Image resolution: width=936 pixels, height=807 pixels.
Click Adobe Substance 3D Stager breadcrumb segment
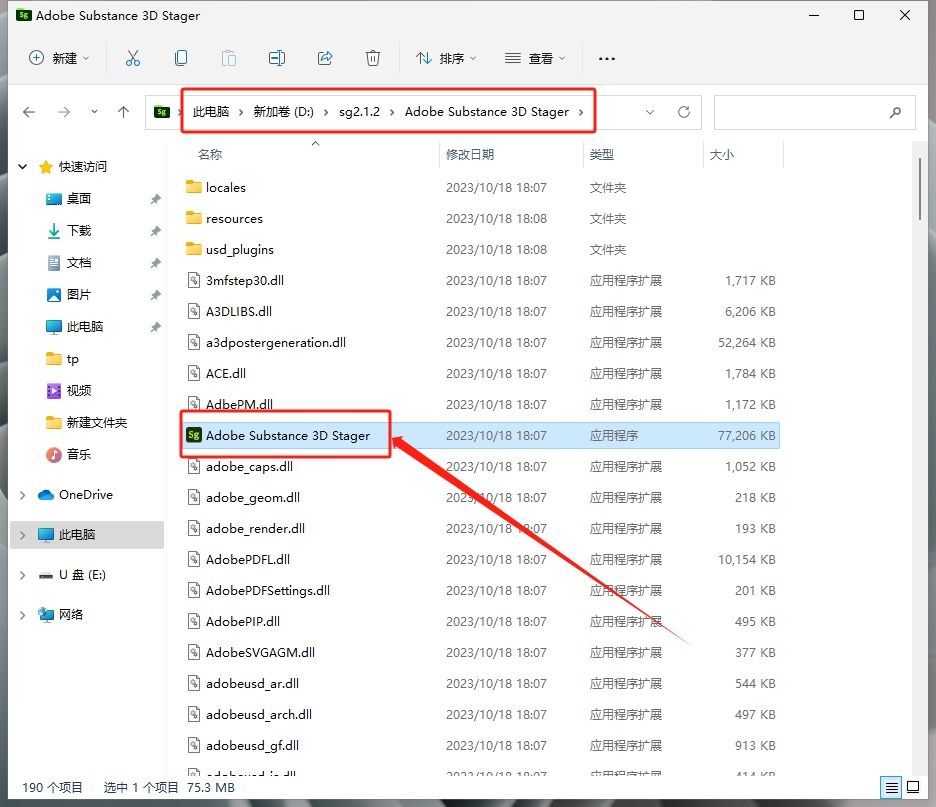point(487,112)
